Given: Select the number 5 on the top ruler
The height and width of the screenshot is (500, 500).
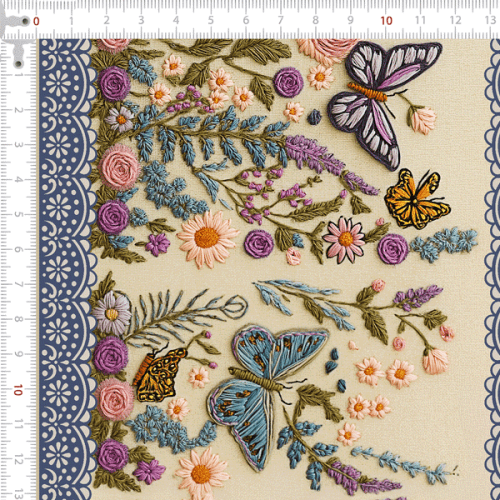Looking at the screenshot, I should coord(211,20).
